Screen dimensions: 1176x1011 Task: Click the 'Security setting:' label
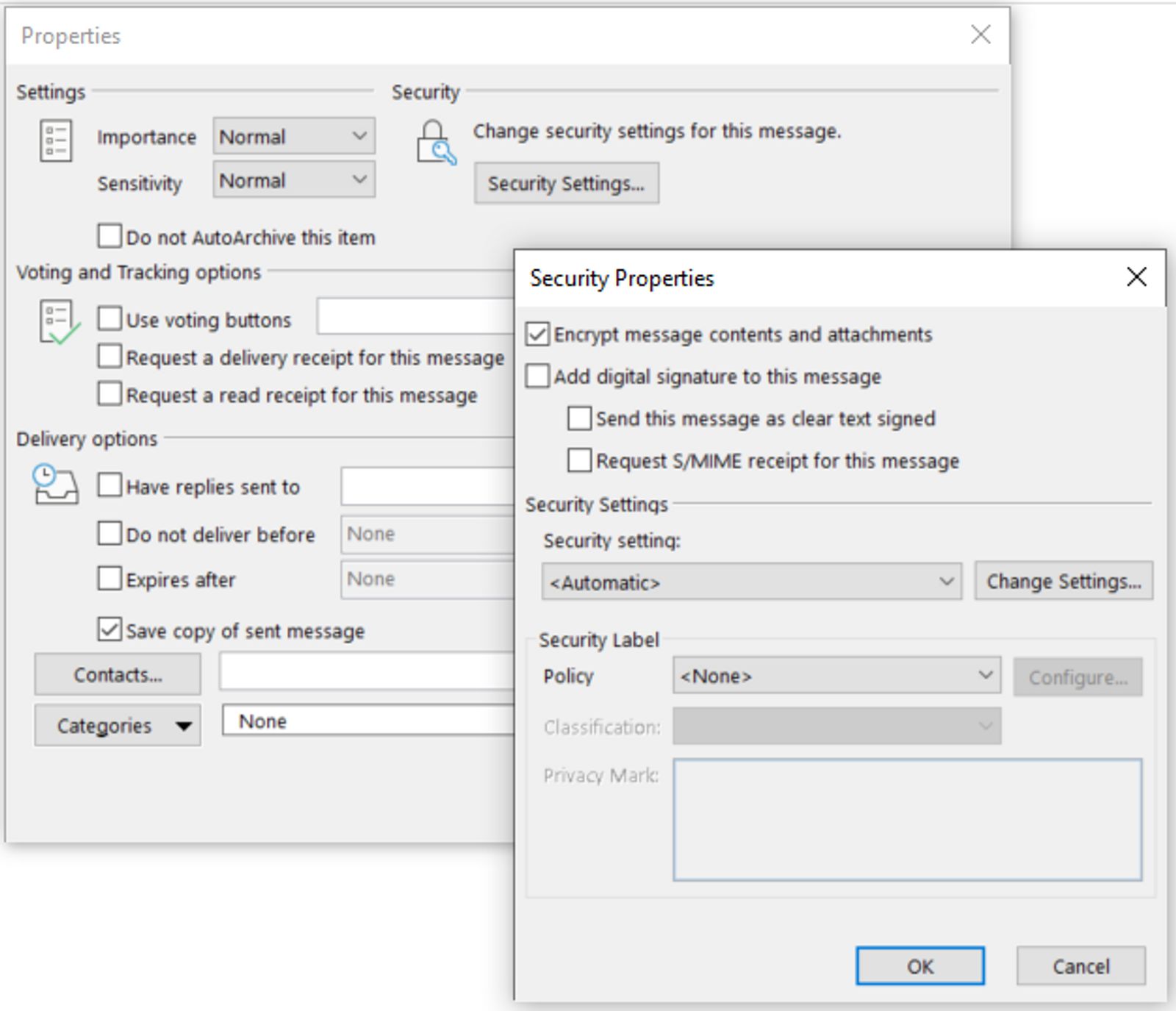point(612,541)
